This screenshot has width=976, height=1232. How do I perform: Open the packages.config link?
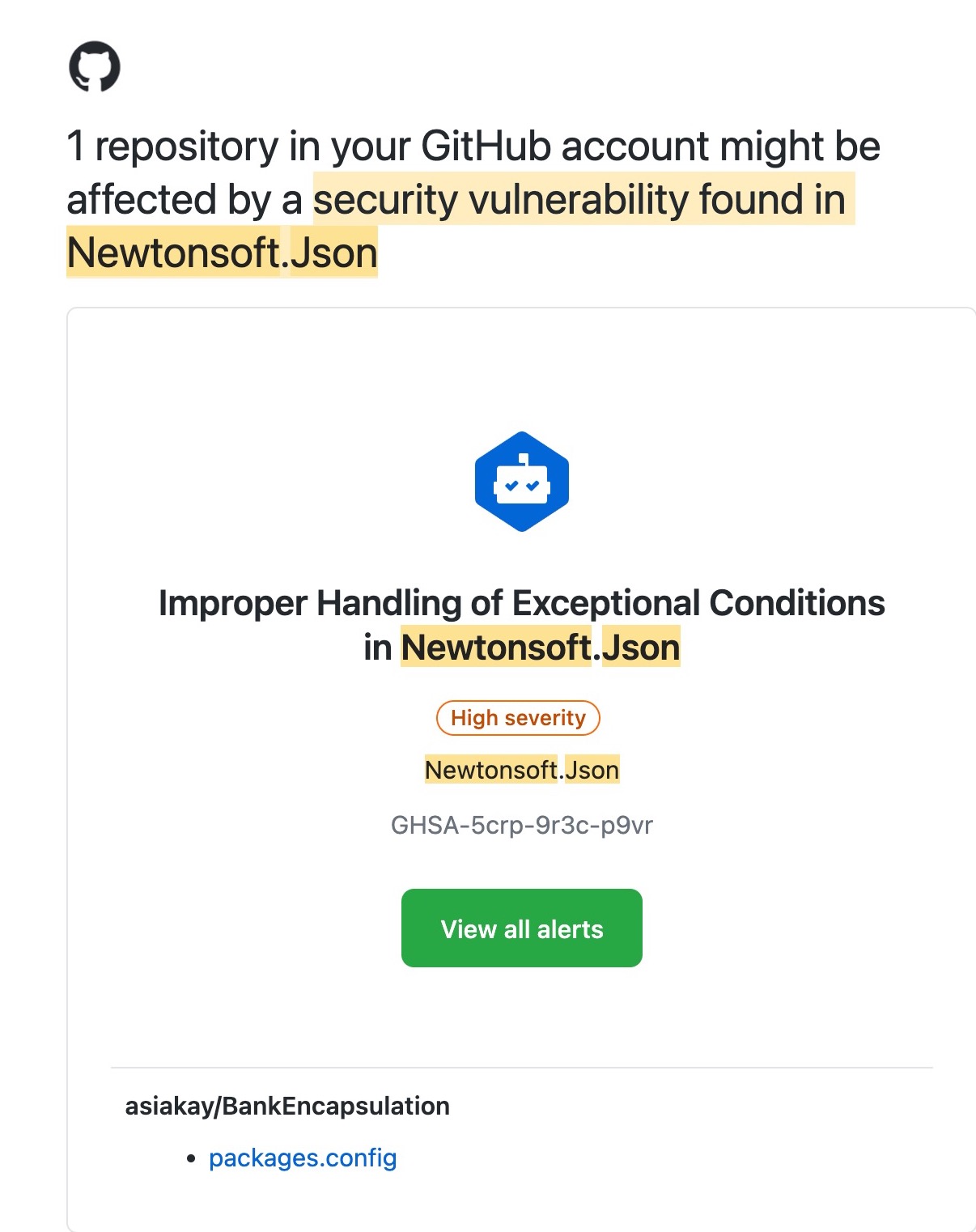click(303, 1158)
